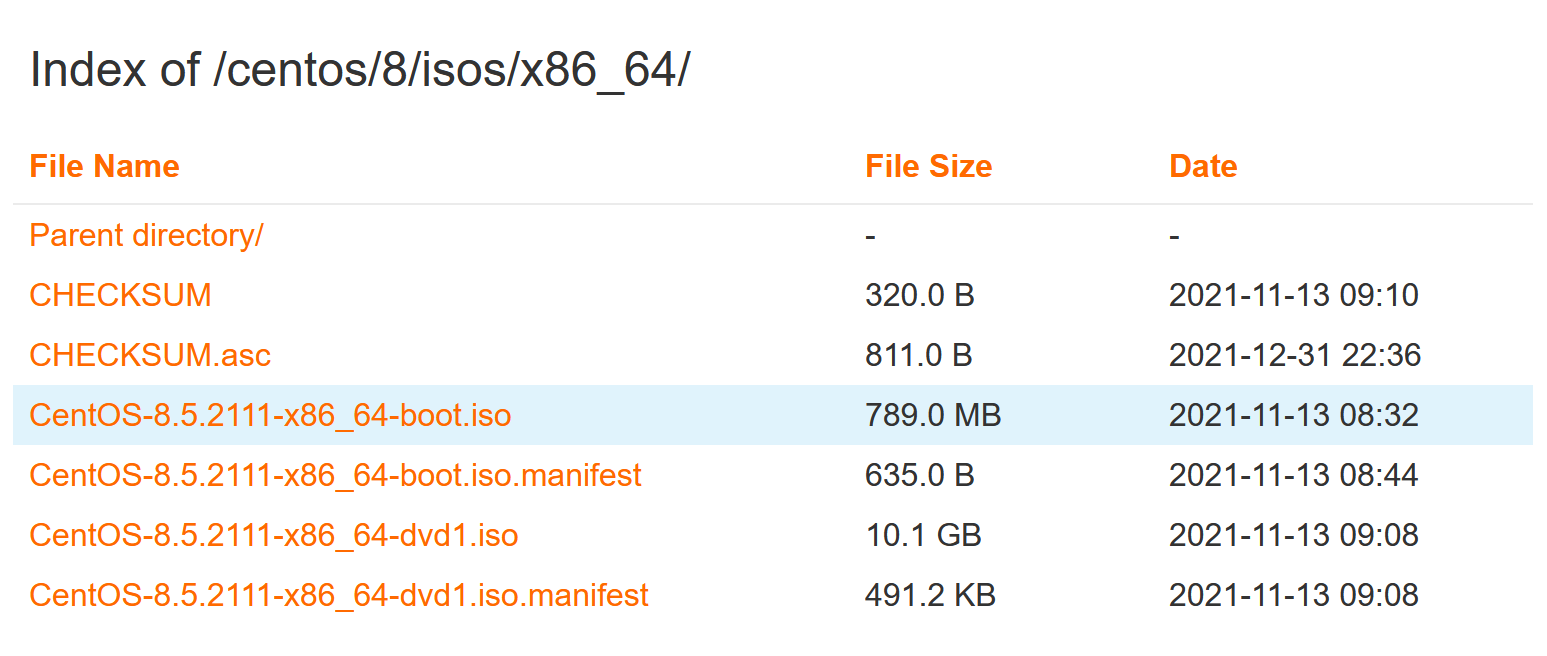Click the 2021-11-13 09:10 date cell
Viewport: 1547px width, 656px height.
click(1294, 295)
